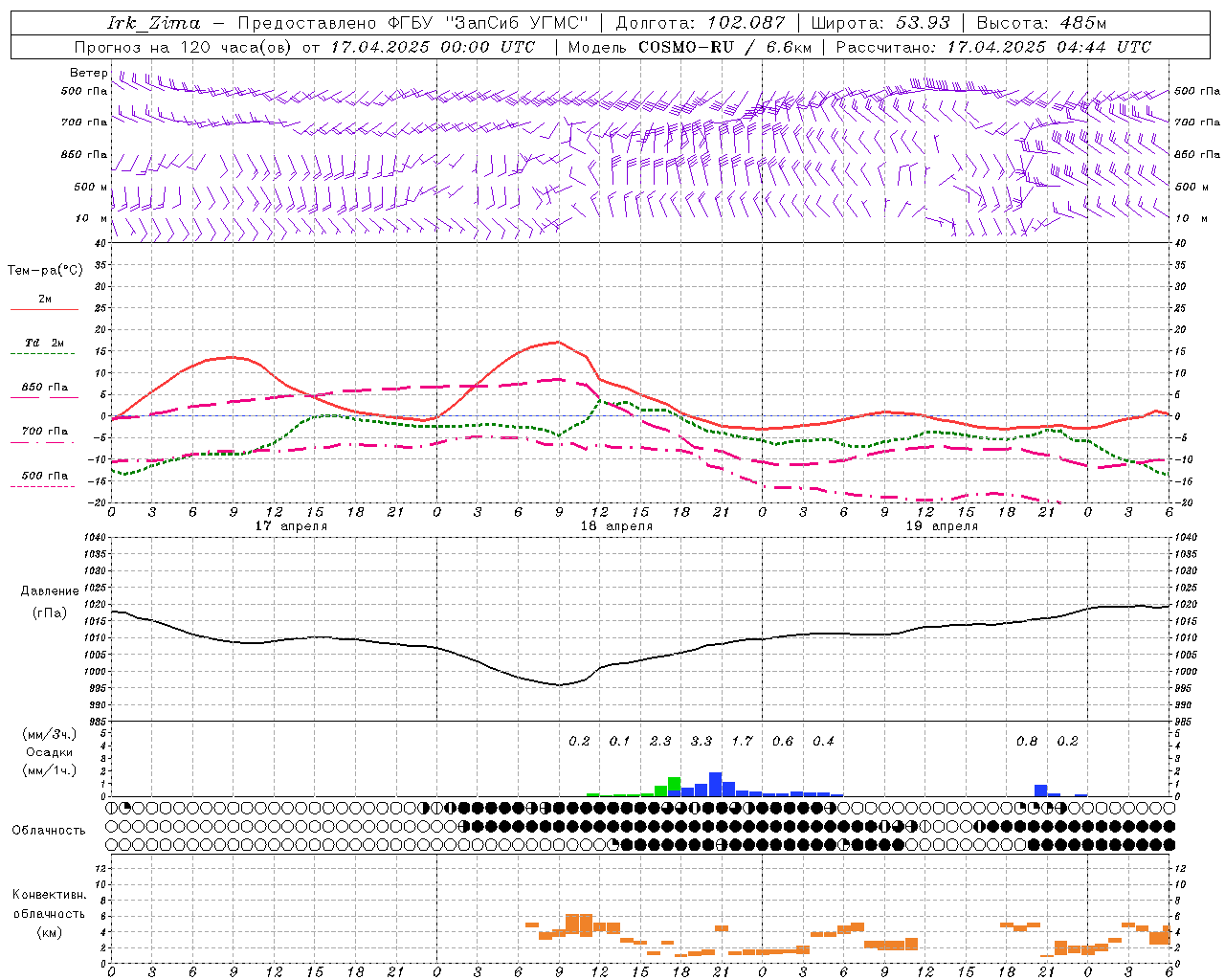Image resolution: width=1225 pixels, height=980 pixels.
Task: Click the forecast start time 17.04.2025 00:00 UTC
Action: tap(433, 47)
